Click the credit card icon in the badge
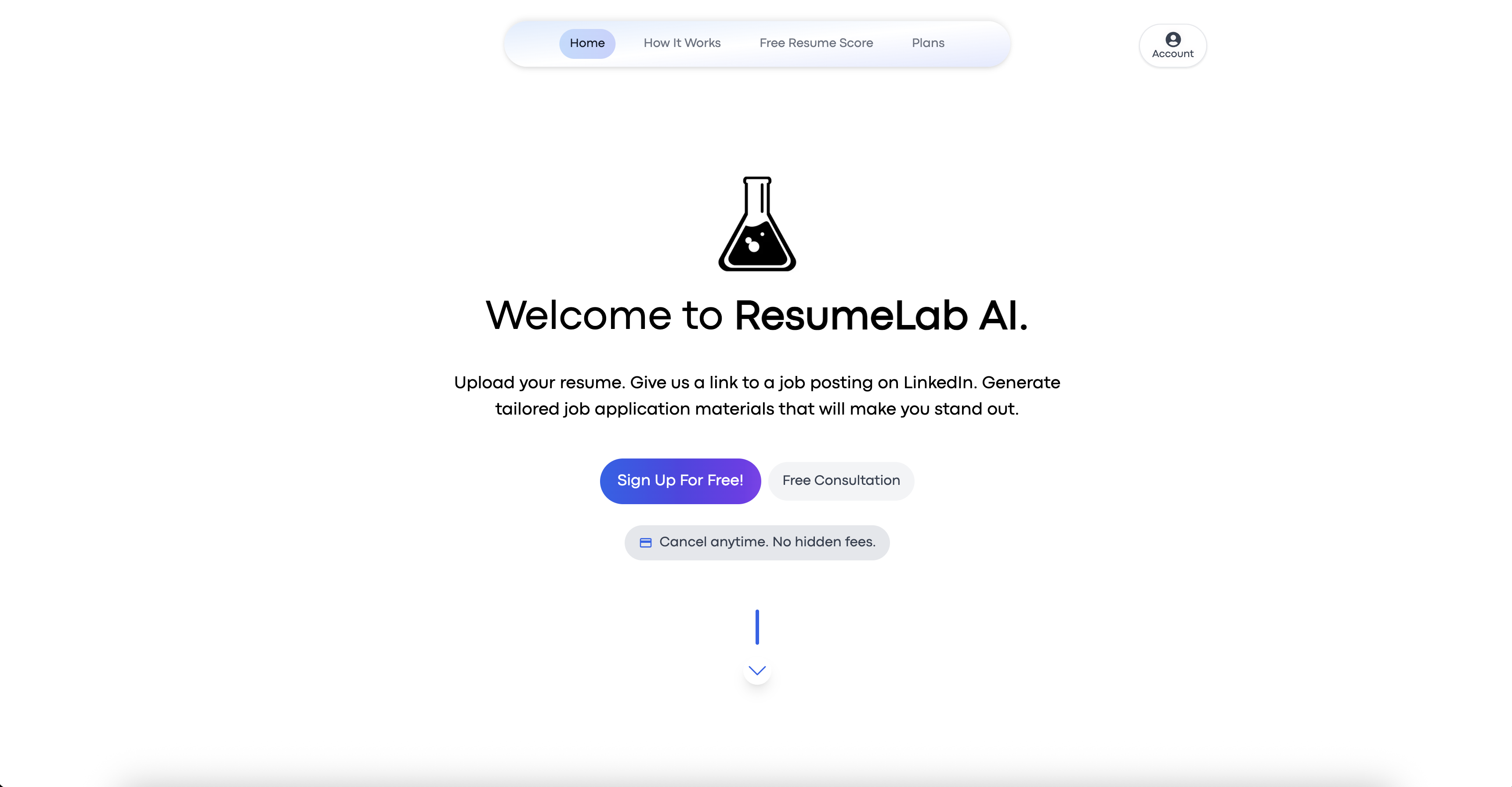1512x787 pixels. [646, 542]
